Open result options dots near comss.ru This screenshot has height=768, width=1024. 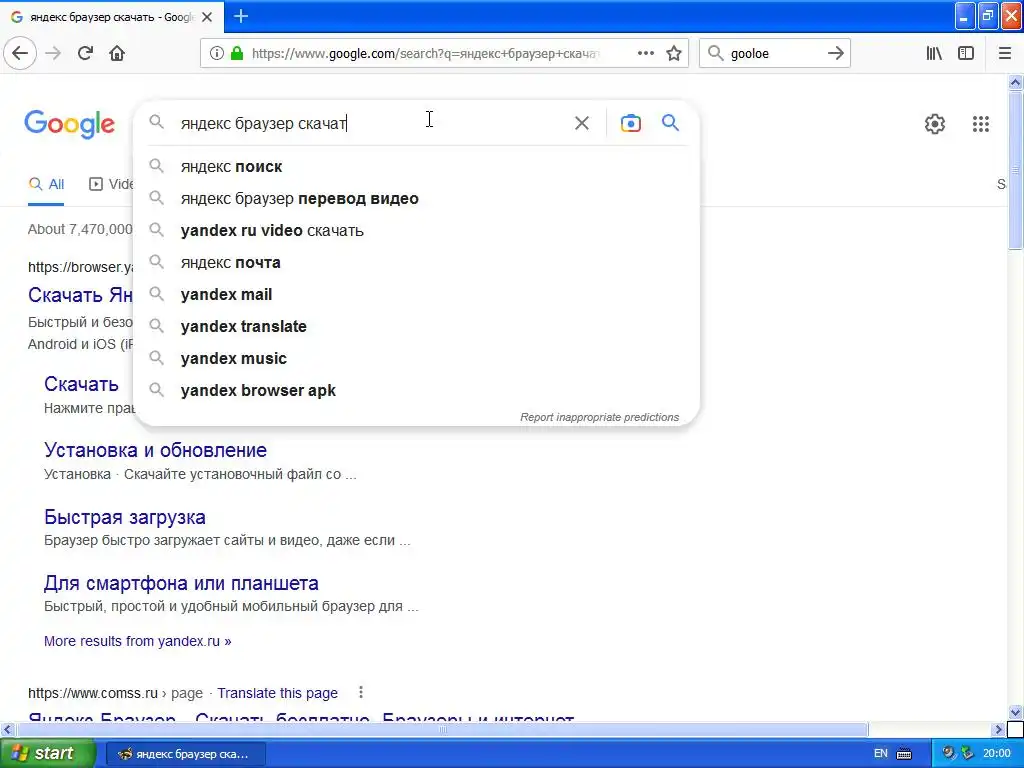point(361,692)
